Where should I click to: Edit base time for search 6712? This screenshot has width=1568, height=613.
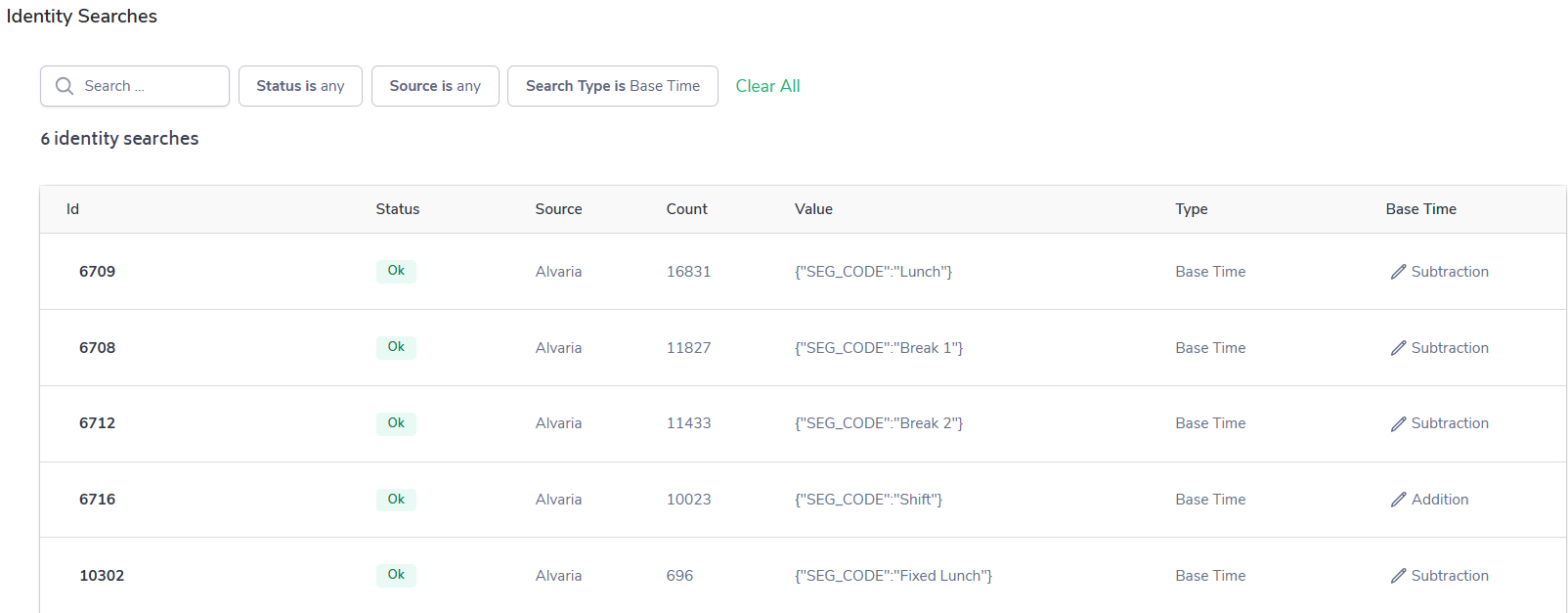[x=1398, y=423]
